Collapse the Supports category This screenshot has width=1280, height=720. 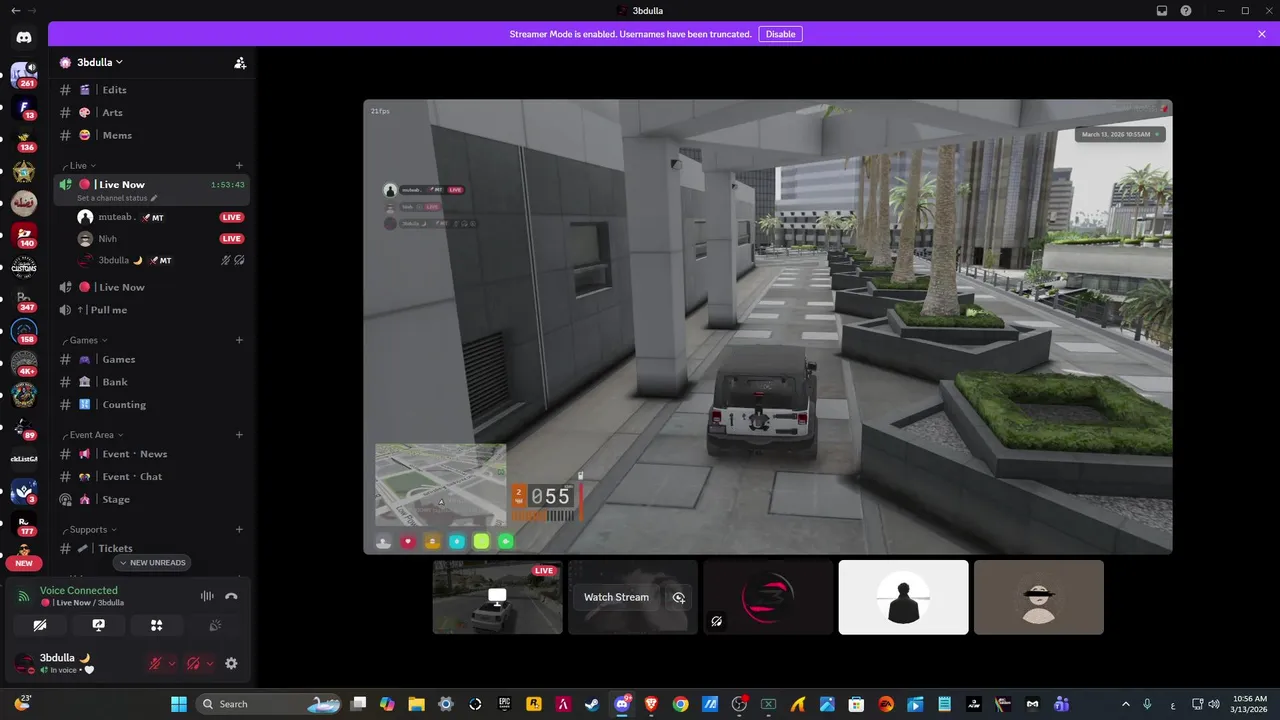pyautogui.click(x=92, y=530)
